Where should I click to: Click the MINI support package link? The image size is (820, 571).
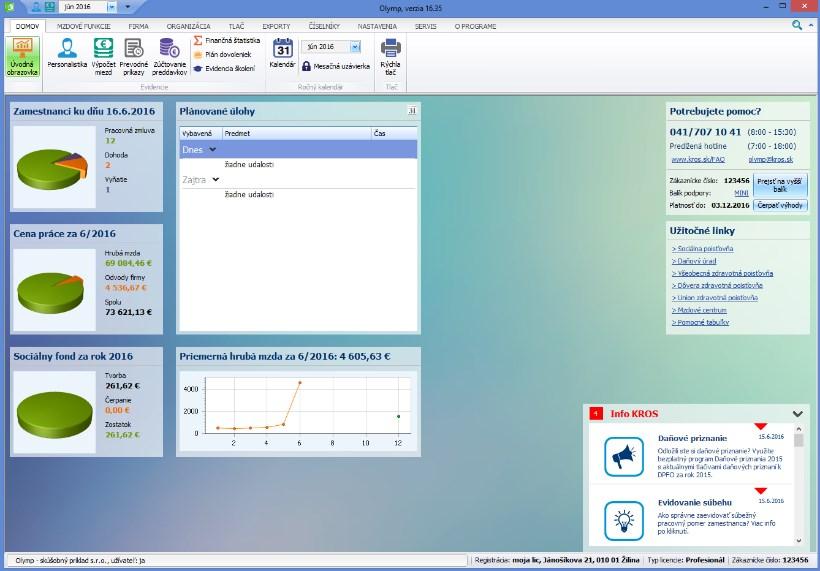(741, 193)
